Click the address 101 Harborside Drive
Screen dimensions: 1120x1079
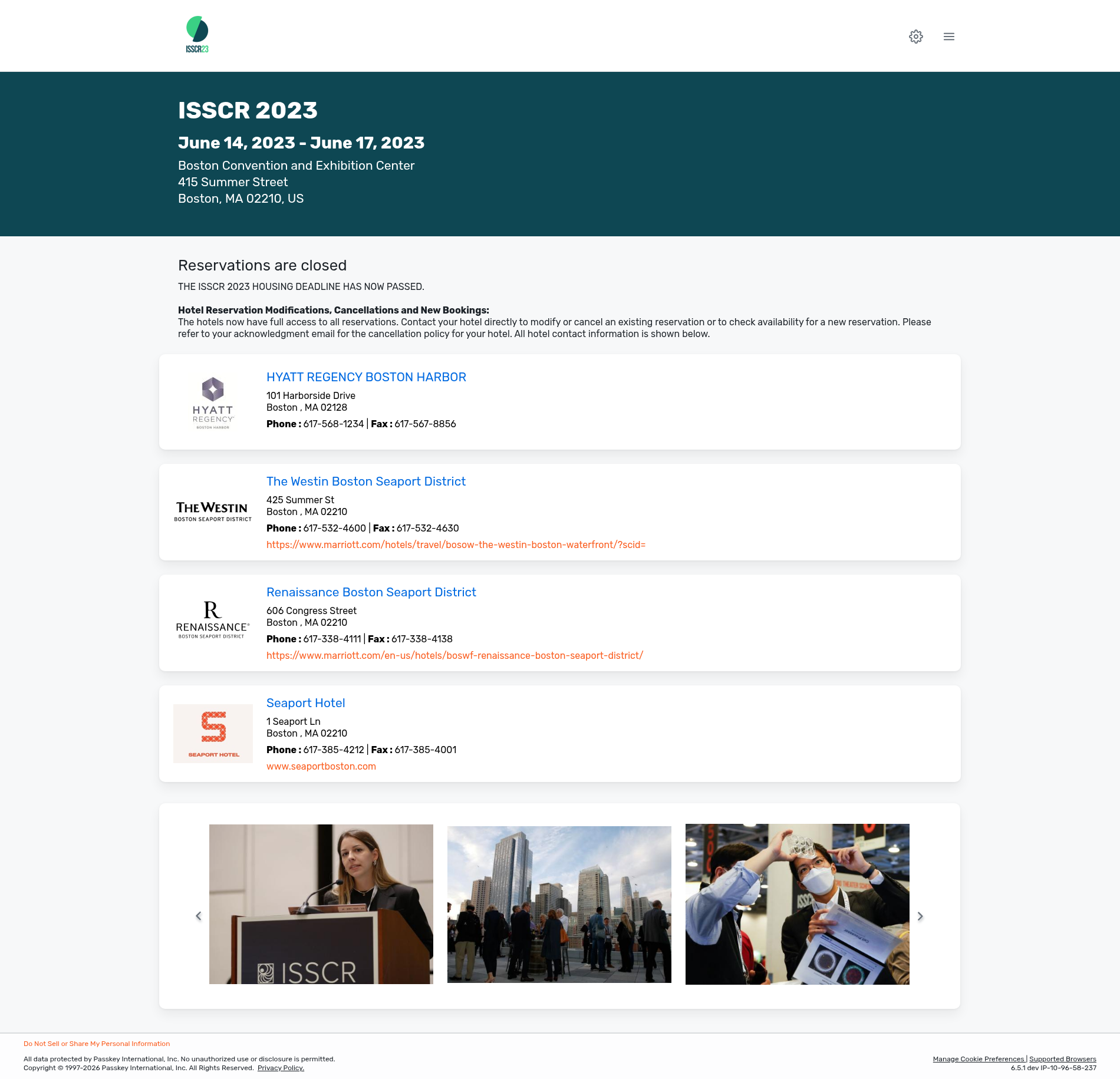311,395
